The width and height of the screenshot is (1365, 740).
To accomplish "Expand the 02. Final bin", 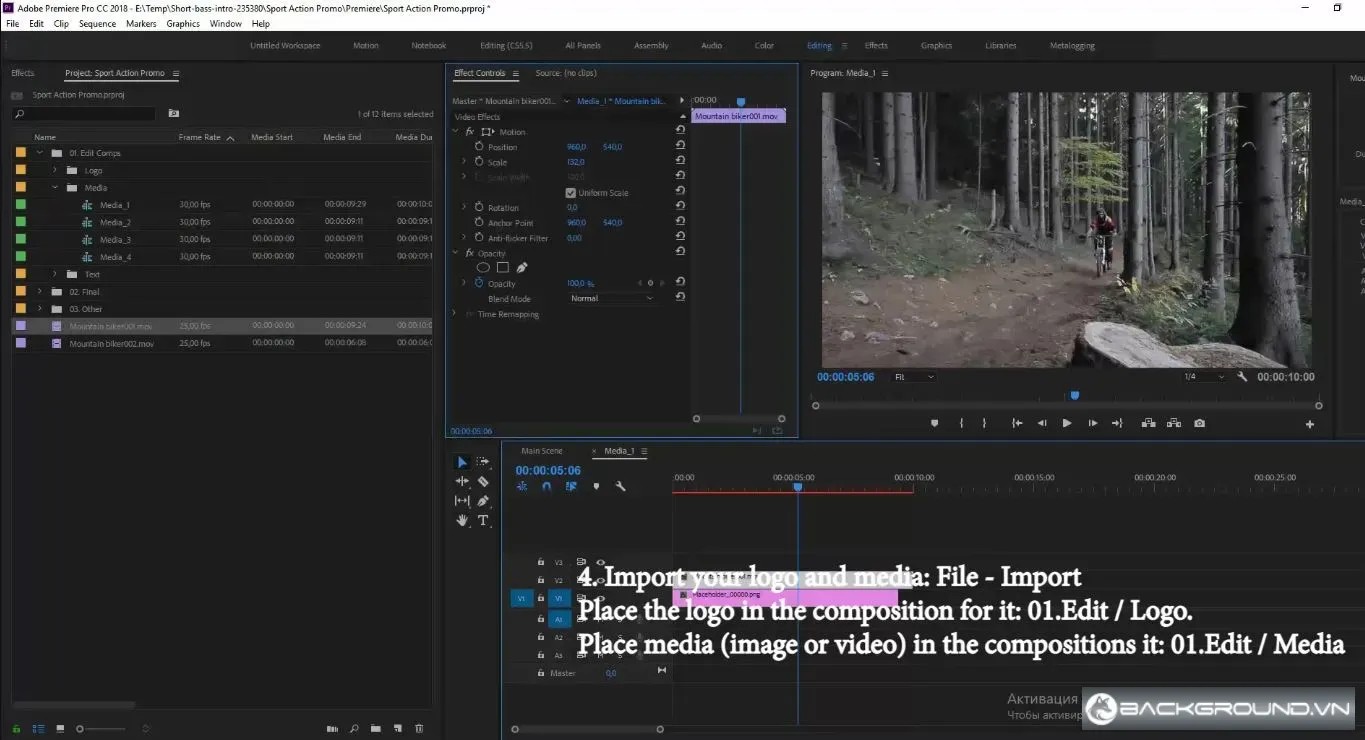I will pyautogui.click(x=40, y=291).
